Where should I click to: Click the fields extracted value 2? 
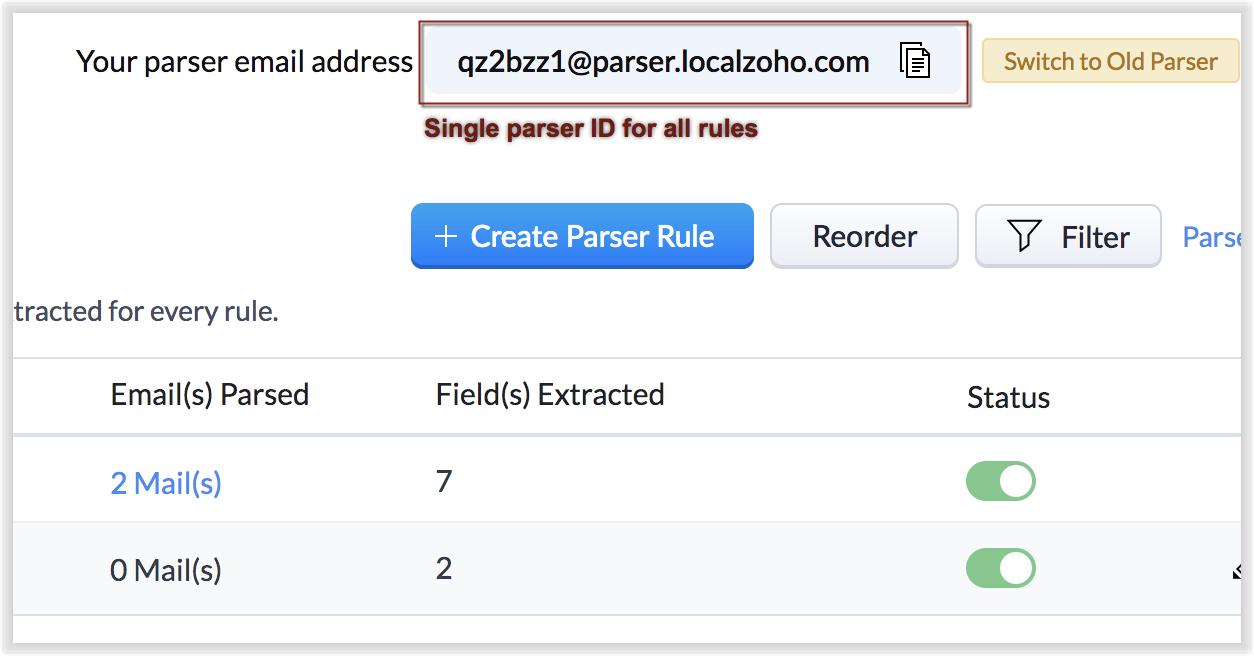point(444,569)
